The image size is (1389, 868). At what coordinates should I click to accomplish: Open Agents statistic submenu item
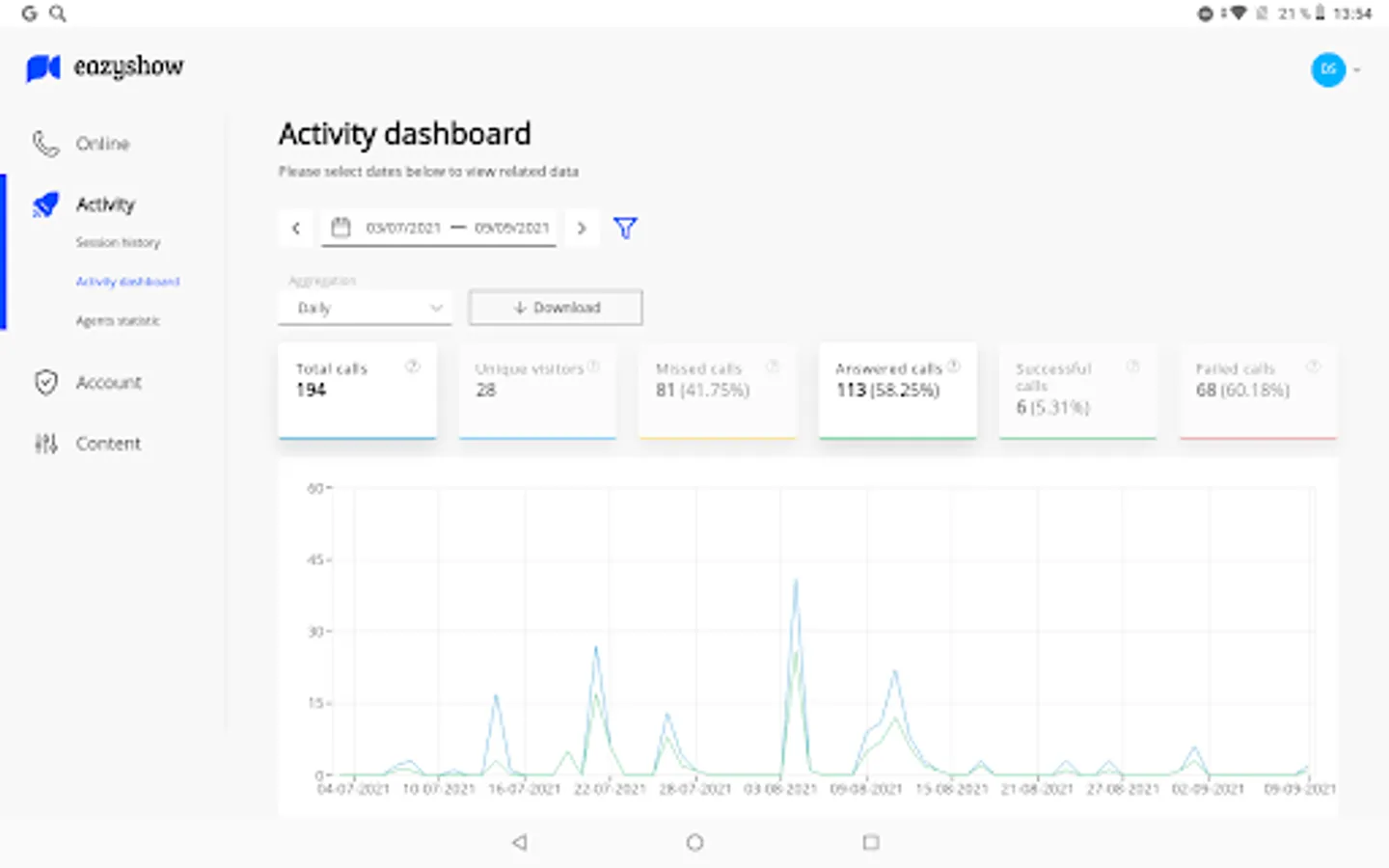coord(118,321)
